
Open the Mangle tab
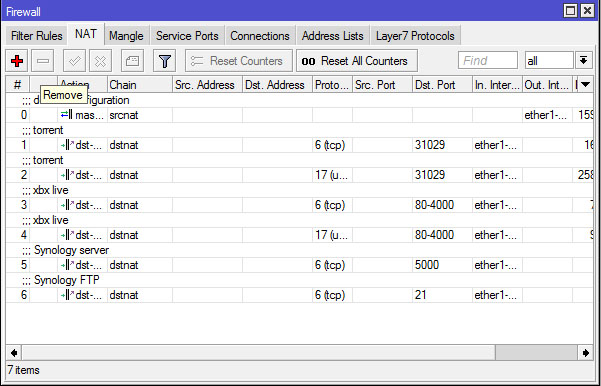(126, 36)
